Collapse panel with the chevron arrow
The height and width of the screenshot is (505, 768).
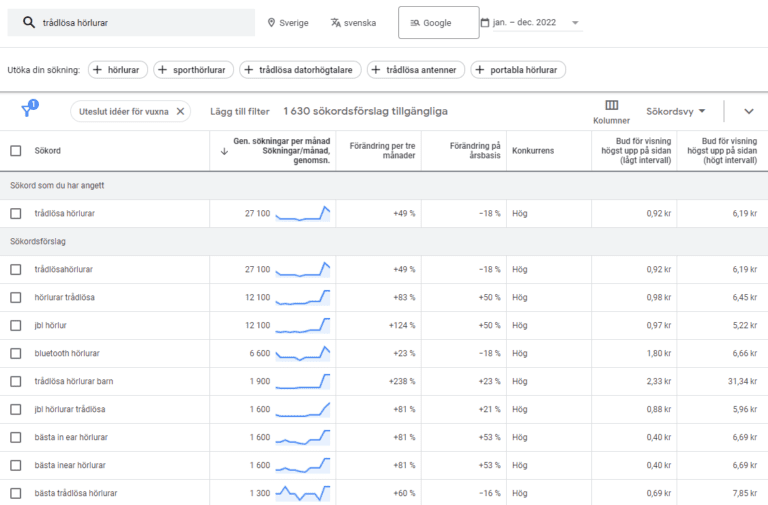click(748, 111)
